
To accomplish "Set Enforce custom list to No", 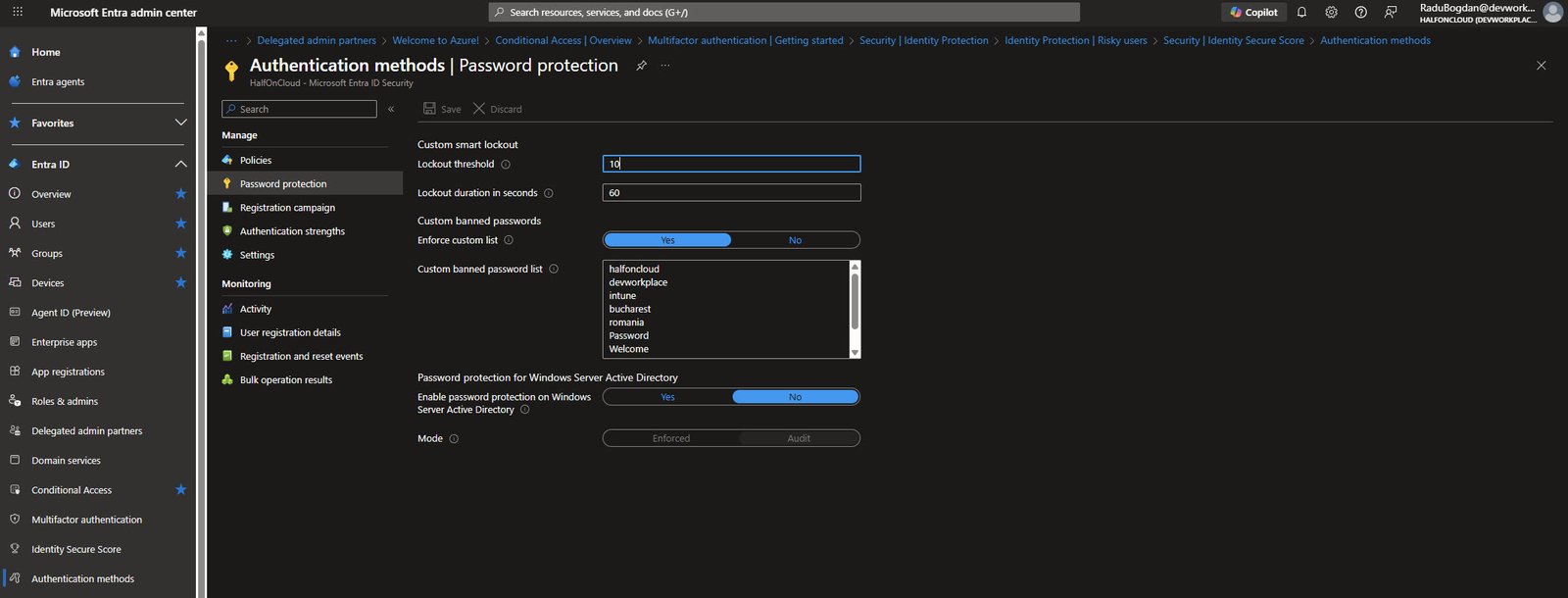I will pos(795,240).
